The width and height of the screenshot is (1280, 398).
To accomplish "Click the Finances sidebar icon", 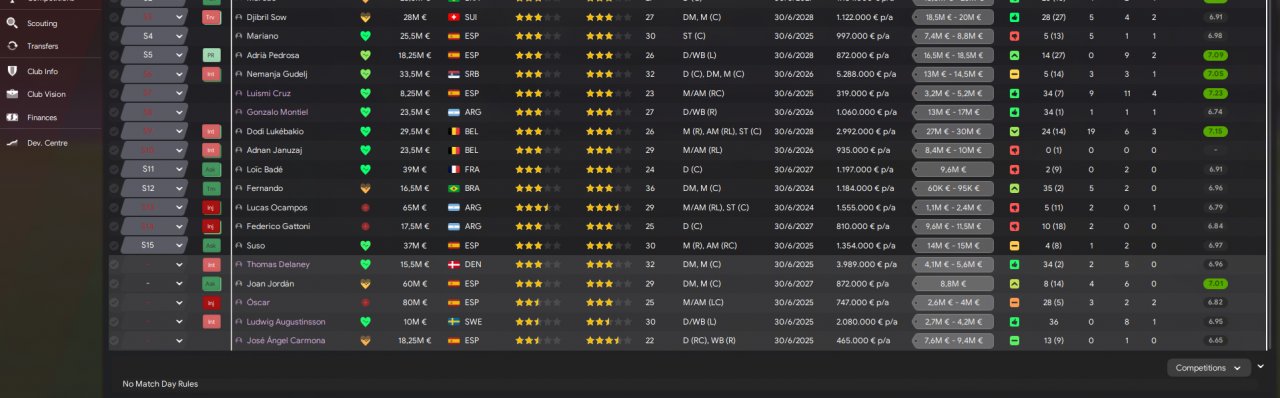I will pyautogui.click(x=12, y=117).
